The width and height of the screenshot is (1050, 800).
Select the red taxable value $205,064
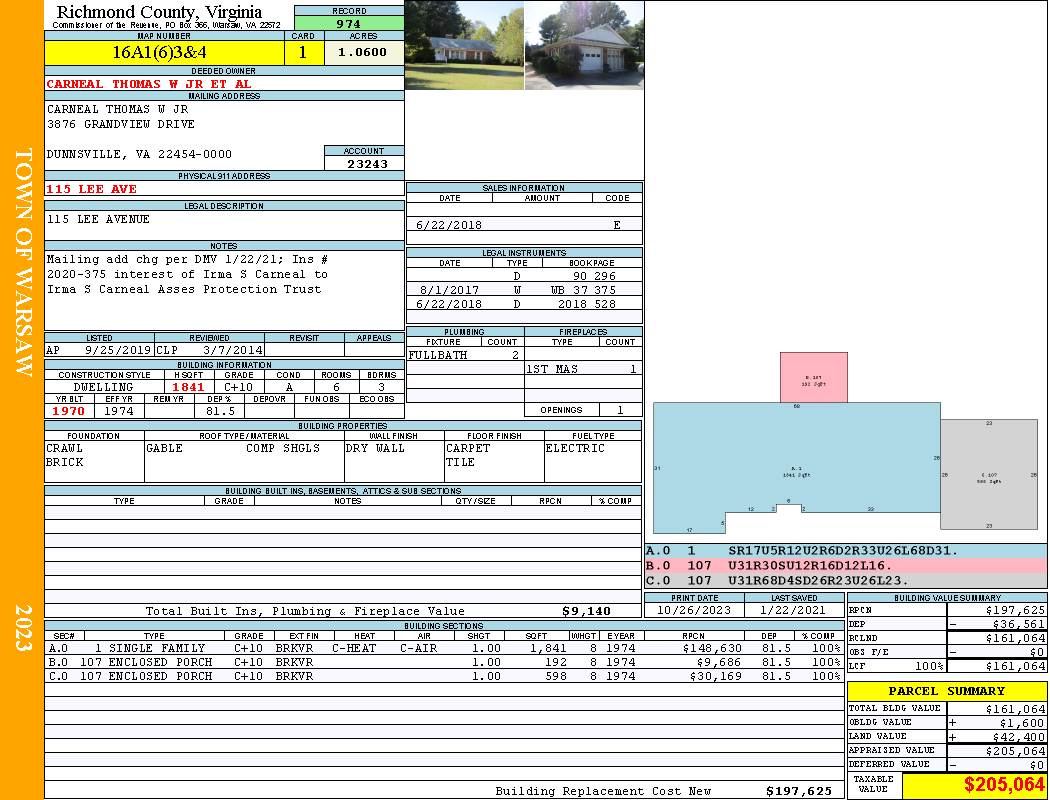(x=1004, y=785)
